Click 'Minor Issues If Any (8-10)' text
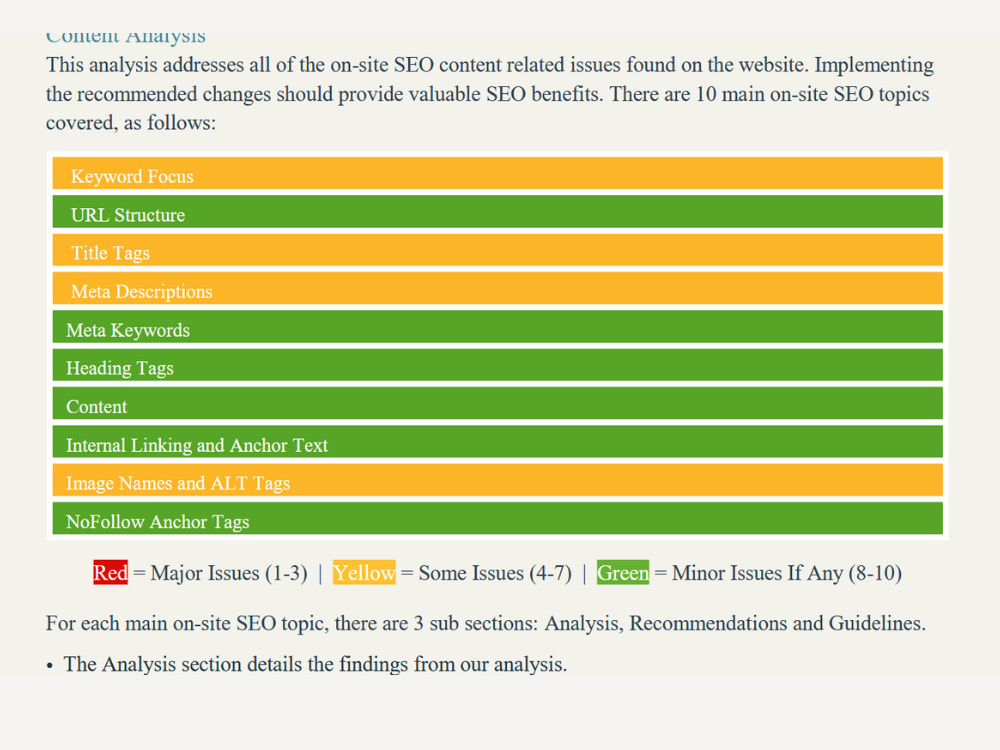The image size is (1000, 750). coord(787,573)
